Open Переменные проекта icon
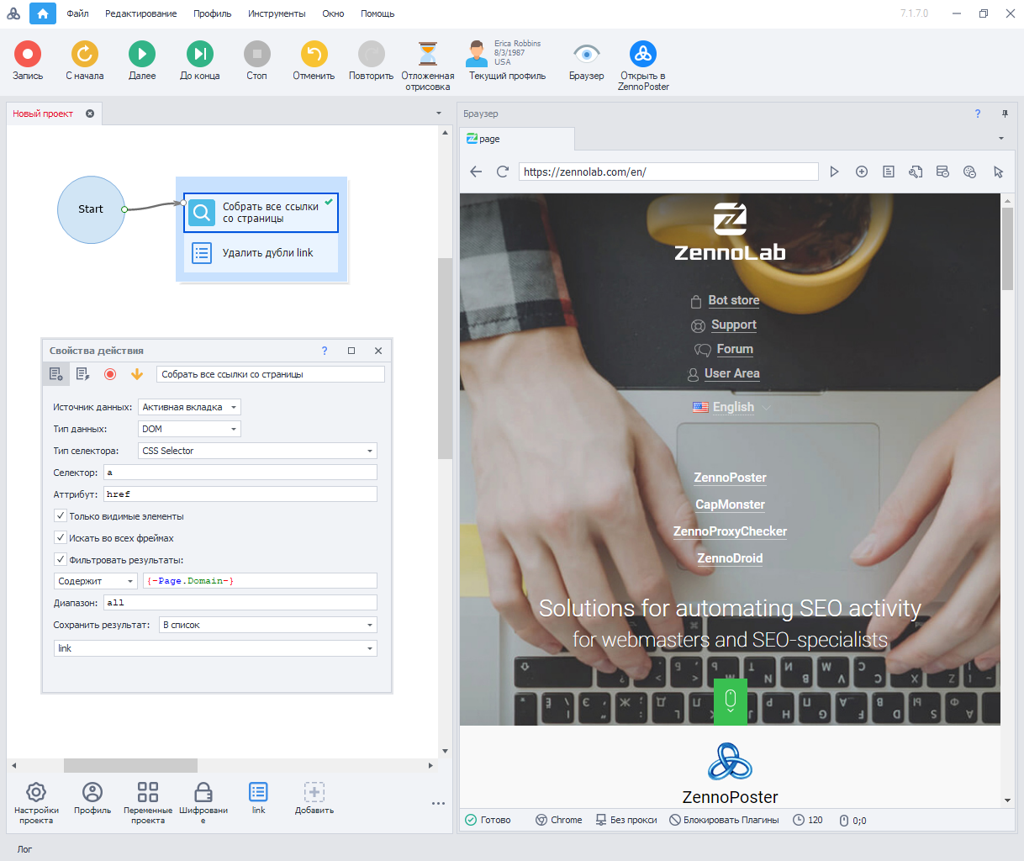The width and height of the screenshot is (1024, 861). [x=148, y=793]
